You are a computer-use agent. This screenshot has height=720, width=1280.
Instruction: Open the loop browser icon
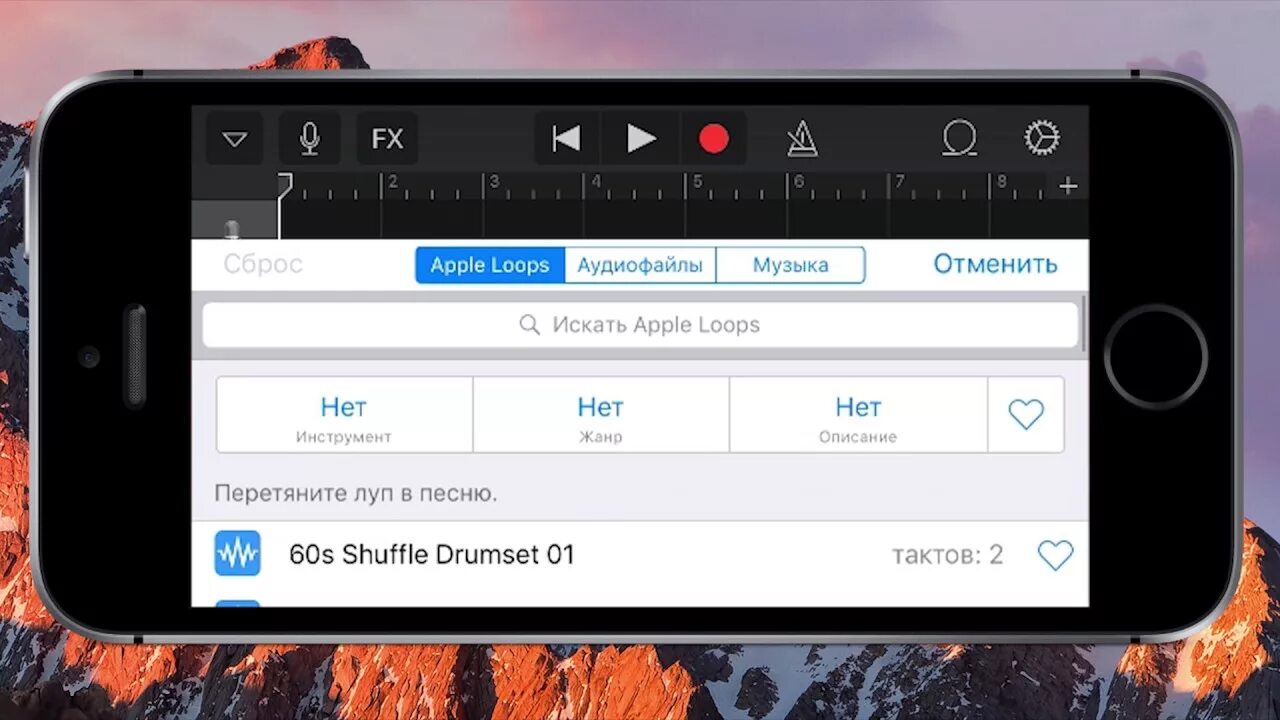[x=959, y=139]
